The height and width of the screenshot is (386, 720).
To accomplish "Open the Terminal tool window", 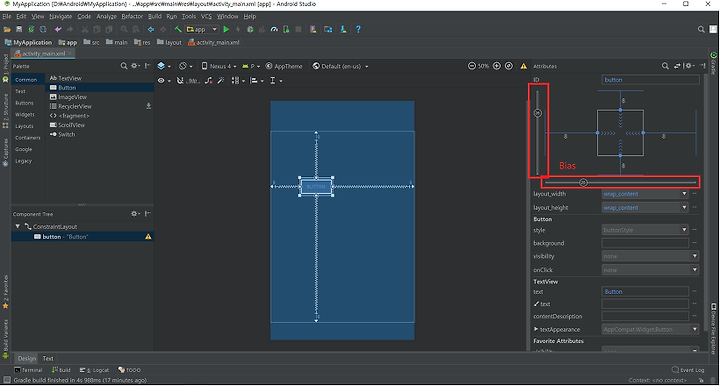I will [28, 370].
